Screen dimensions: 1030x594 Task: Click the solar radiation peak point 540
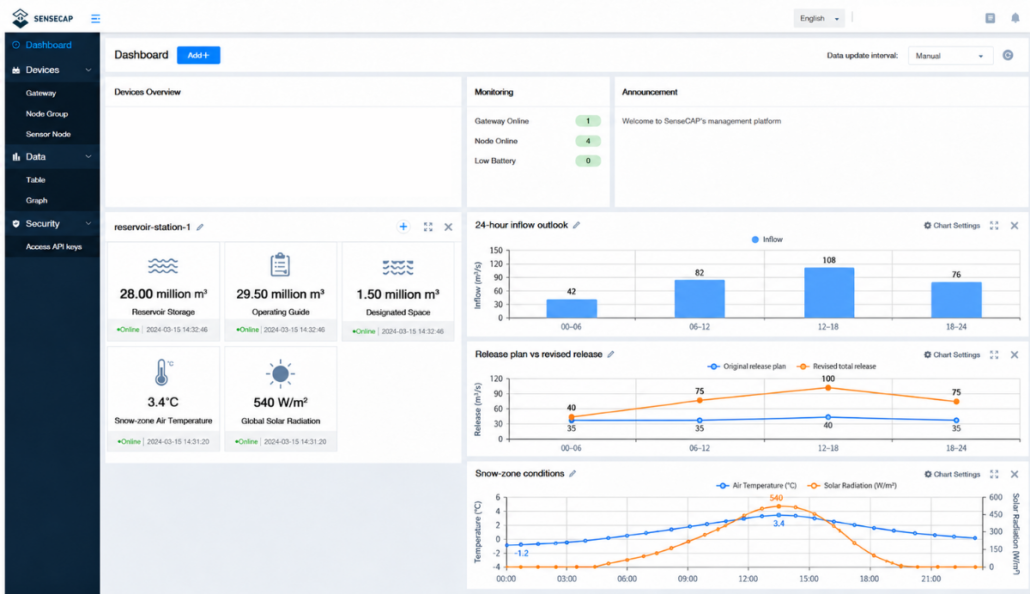(x=778, y=506)
